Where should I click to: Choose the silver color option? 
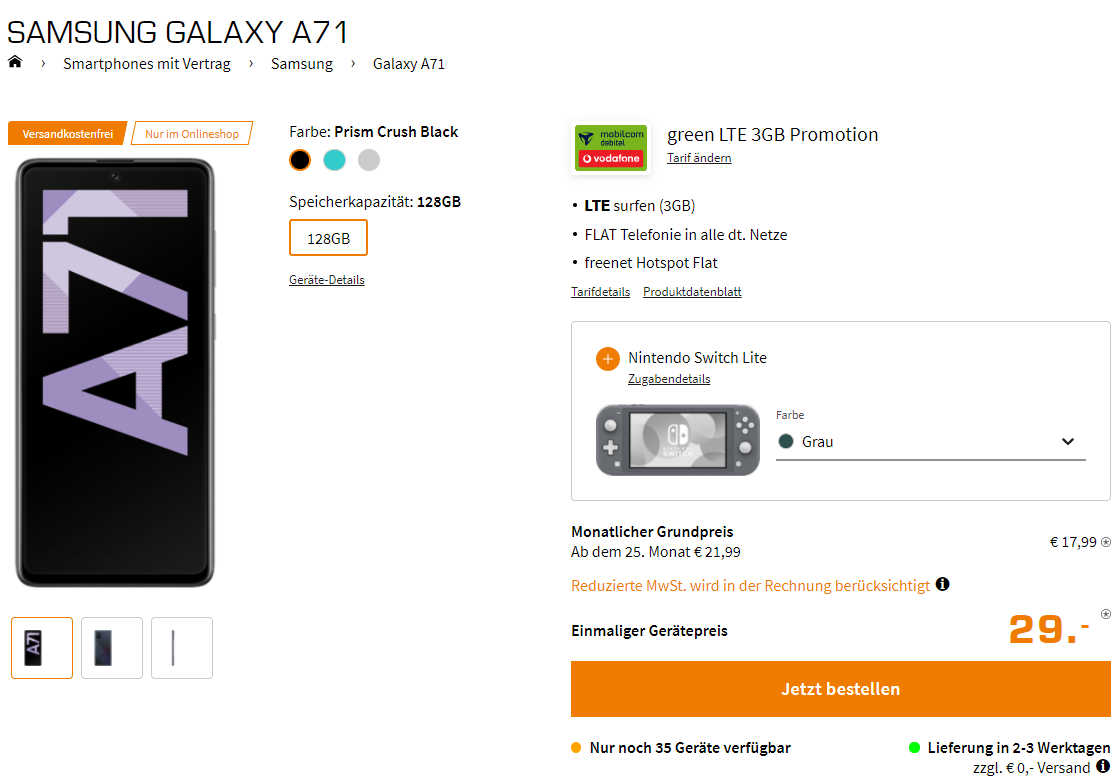click(369, 160)
